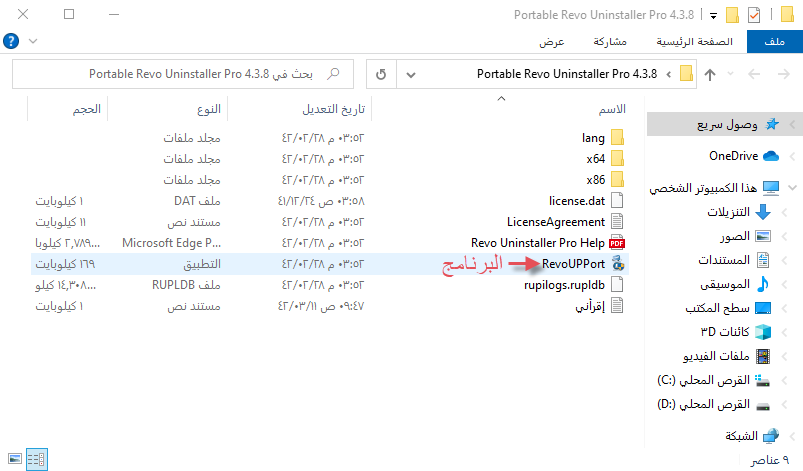The width and height of the screenshot is (803, 471).
Task: Open the x64 folder icon
Action: (618, 159)
